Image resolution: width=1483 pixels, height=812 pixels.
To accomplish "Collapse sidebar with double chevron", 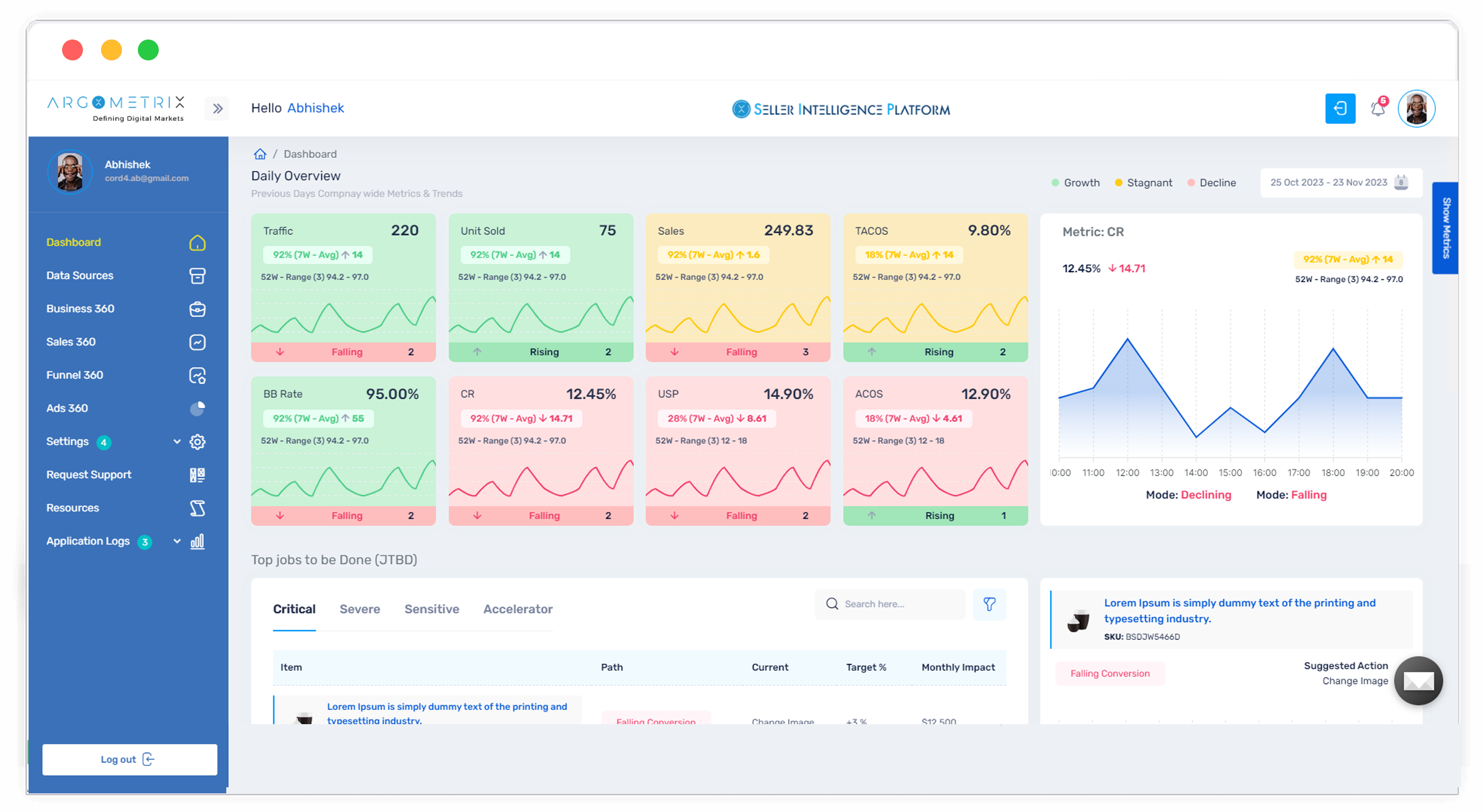I will [218, 109].
